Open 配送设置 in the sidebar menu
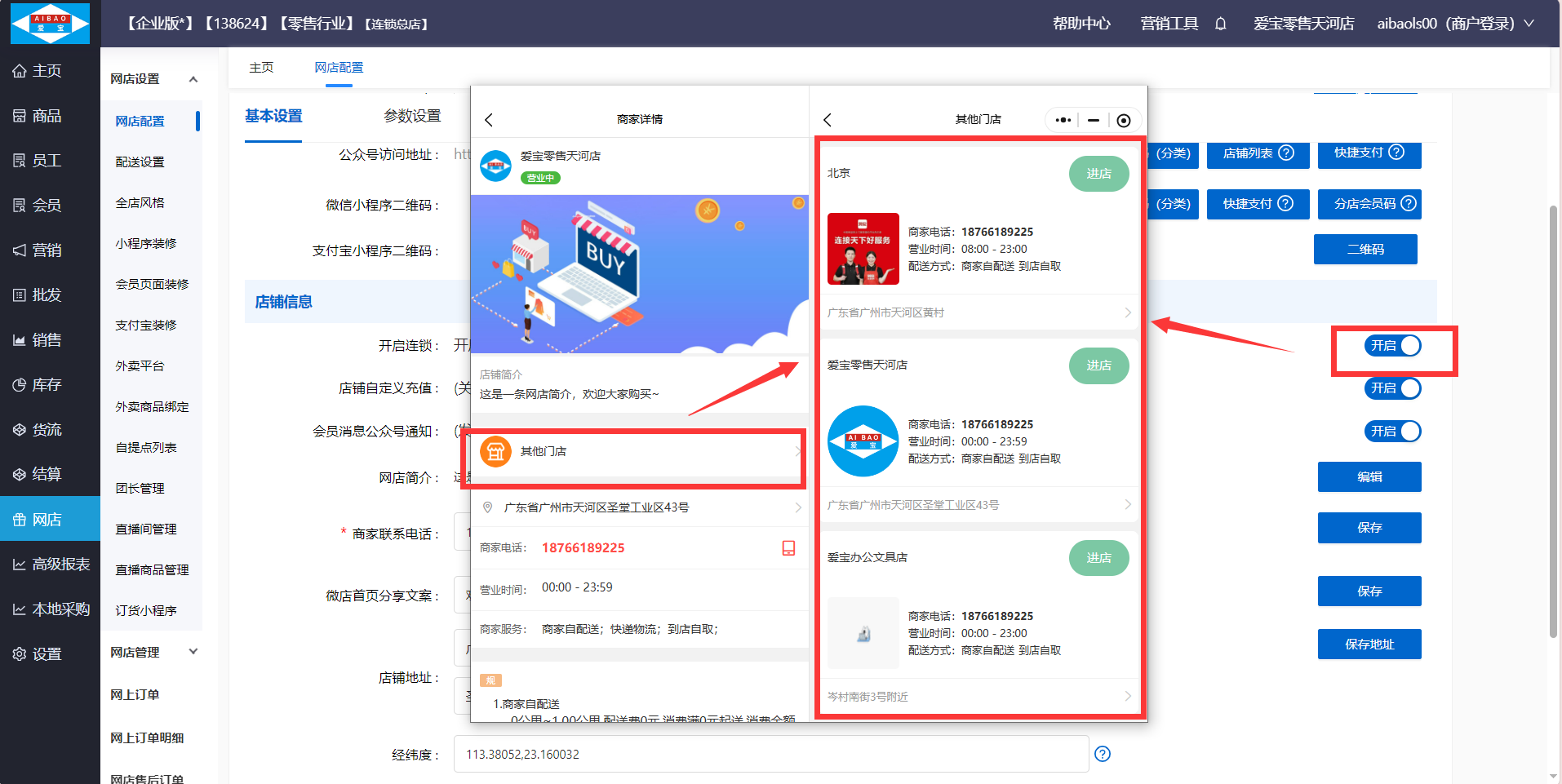The image size is (1562, 784). 140,162
